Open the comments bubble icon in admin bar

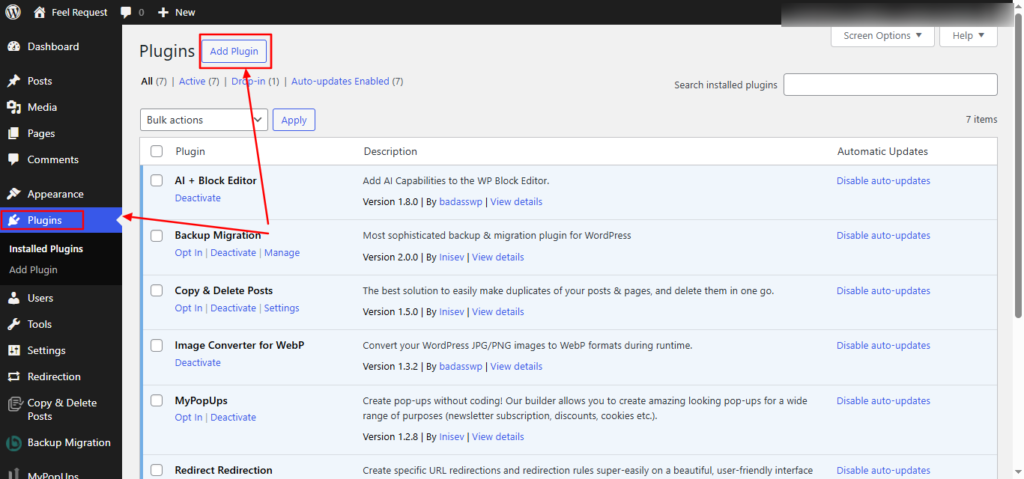[126, 12]
